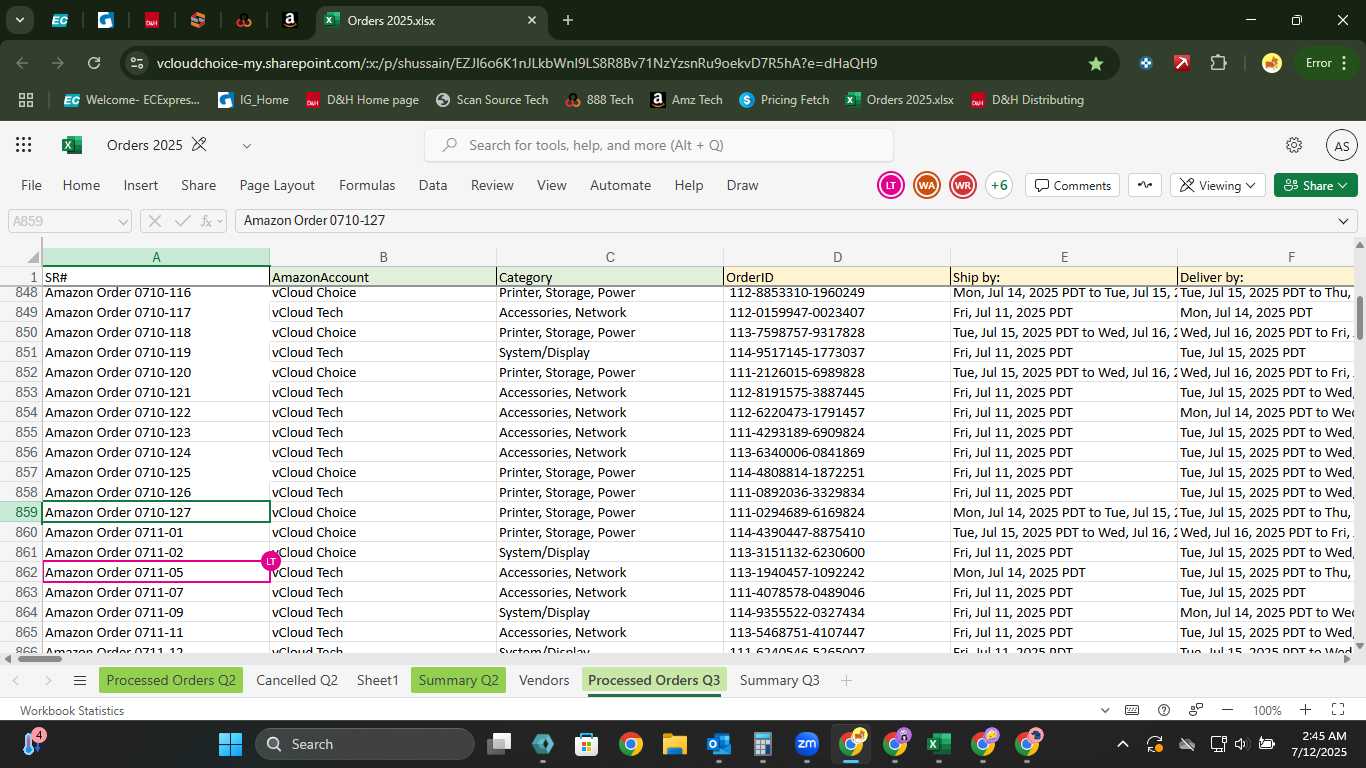
Task: Switch to the Formulas ribbon tab
Action: tap(367, 185)
